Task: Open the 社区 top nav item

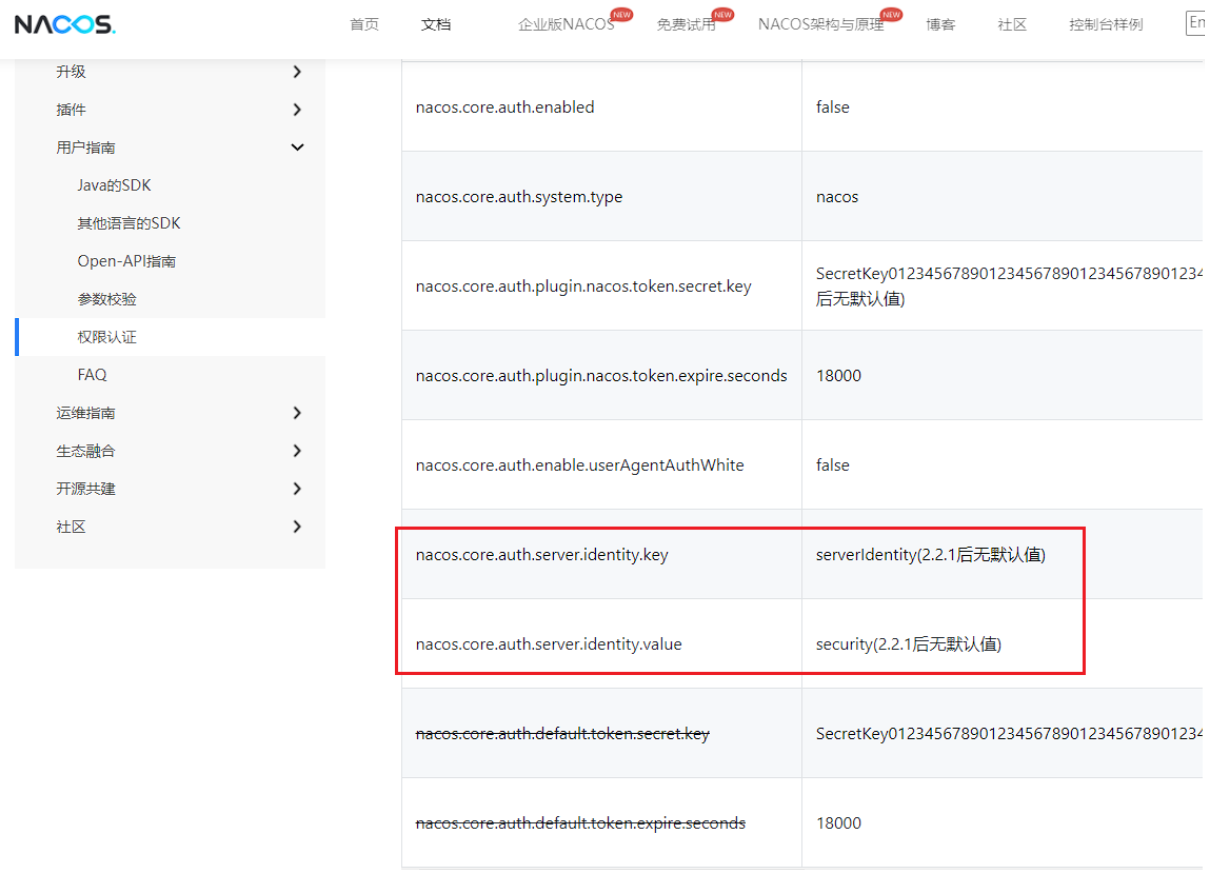Action: coord(1012,25)
